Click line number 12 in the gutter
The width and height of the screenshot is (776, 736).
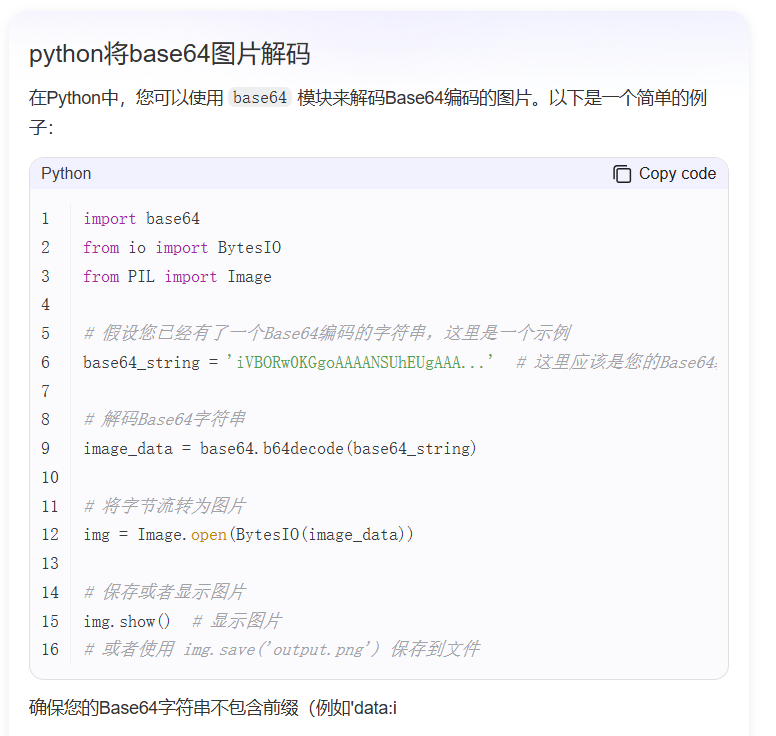click(50, 535)
